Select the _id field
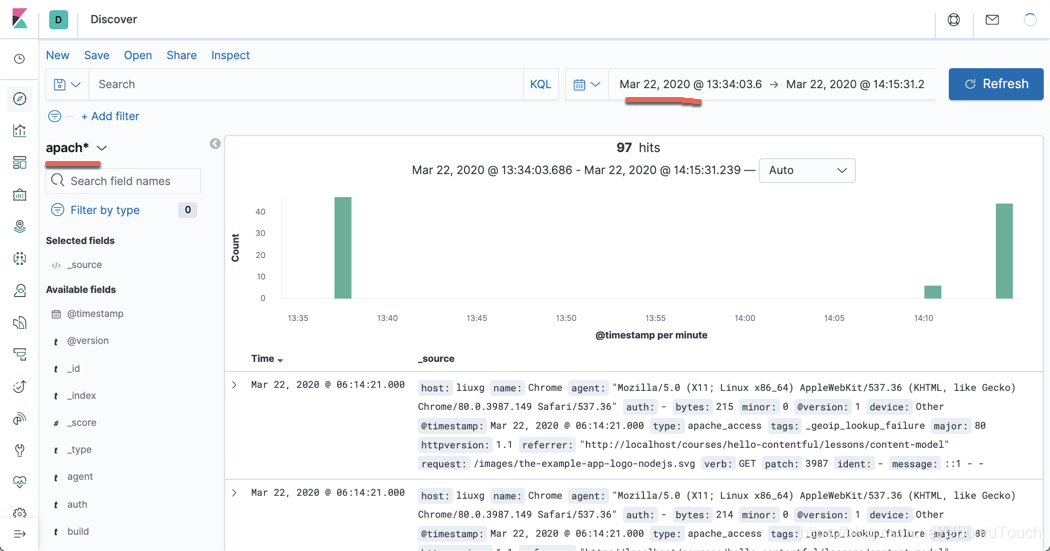 74,369
